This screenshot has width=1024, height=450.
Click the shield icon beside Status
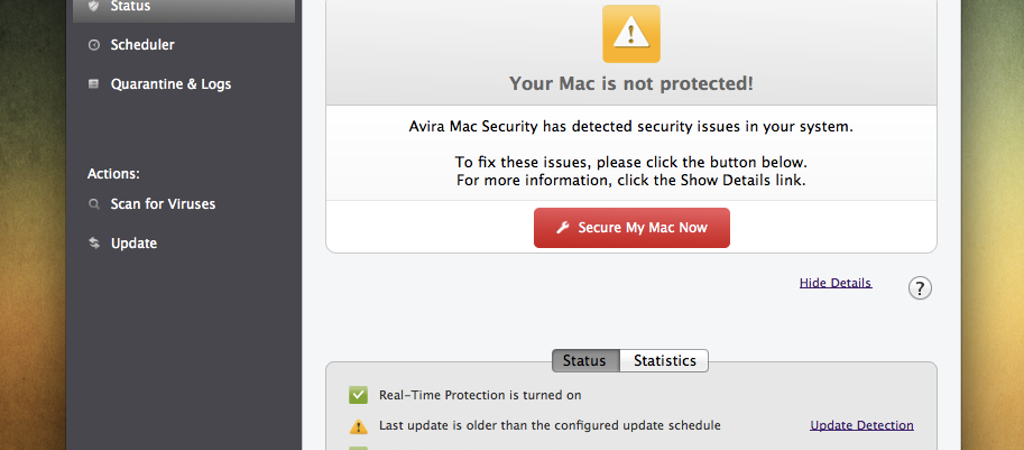pos(94,5)
